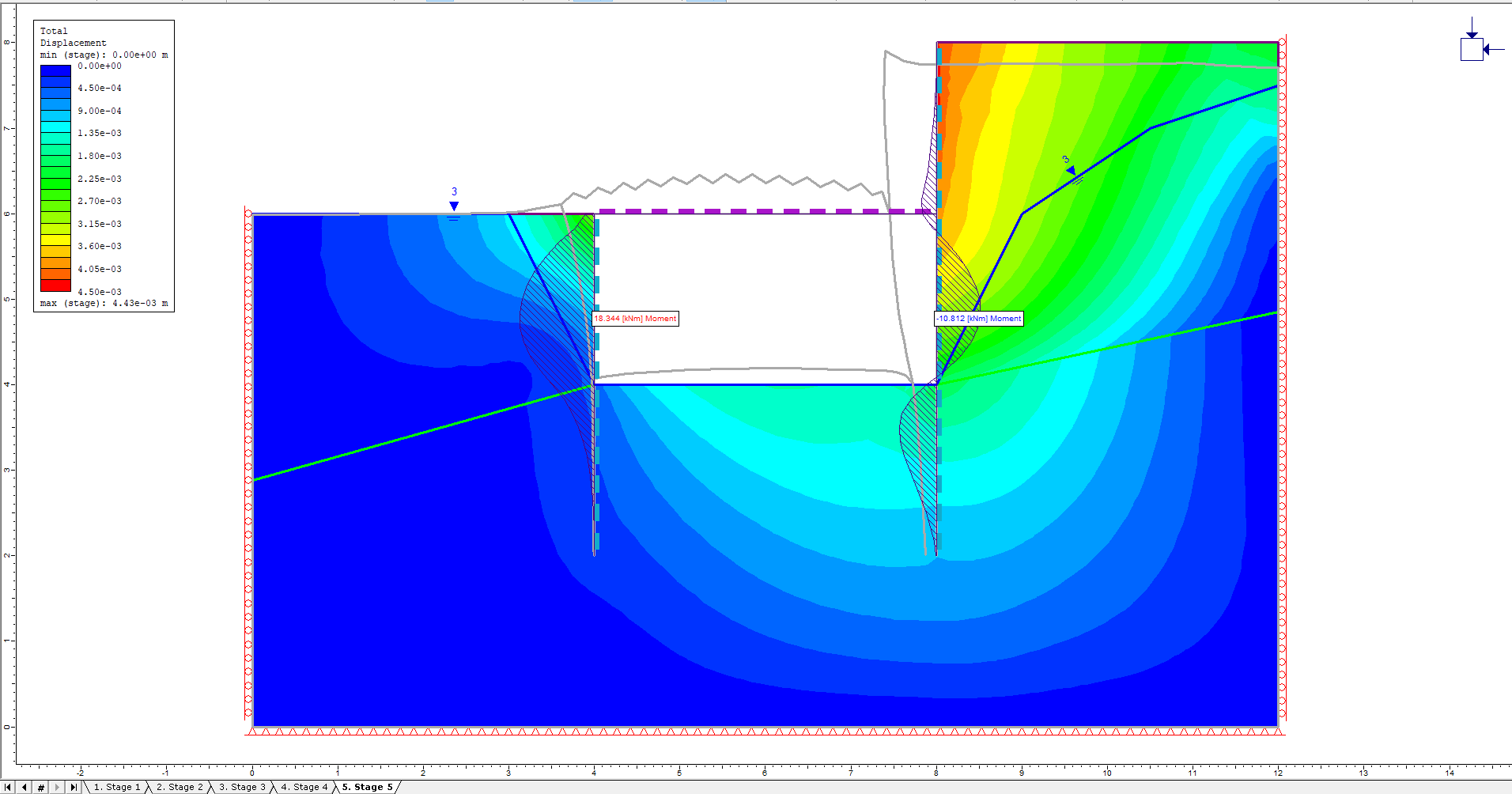Click the yellow 3.60e-03 legend swatch
This screenshot has height=794, width=1512.
(55, 240)
